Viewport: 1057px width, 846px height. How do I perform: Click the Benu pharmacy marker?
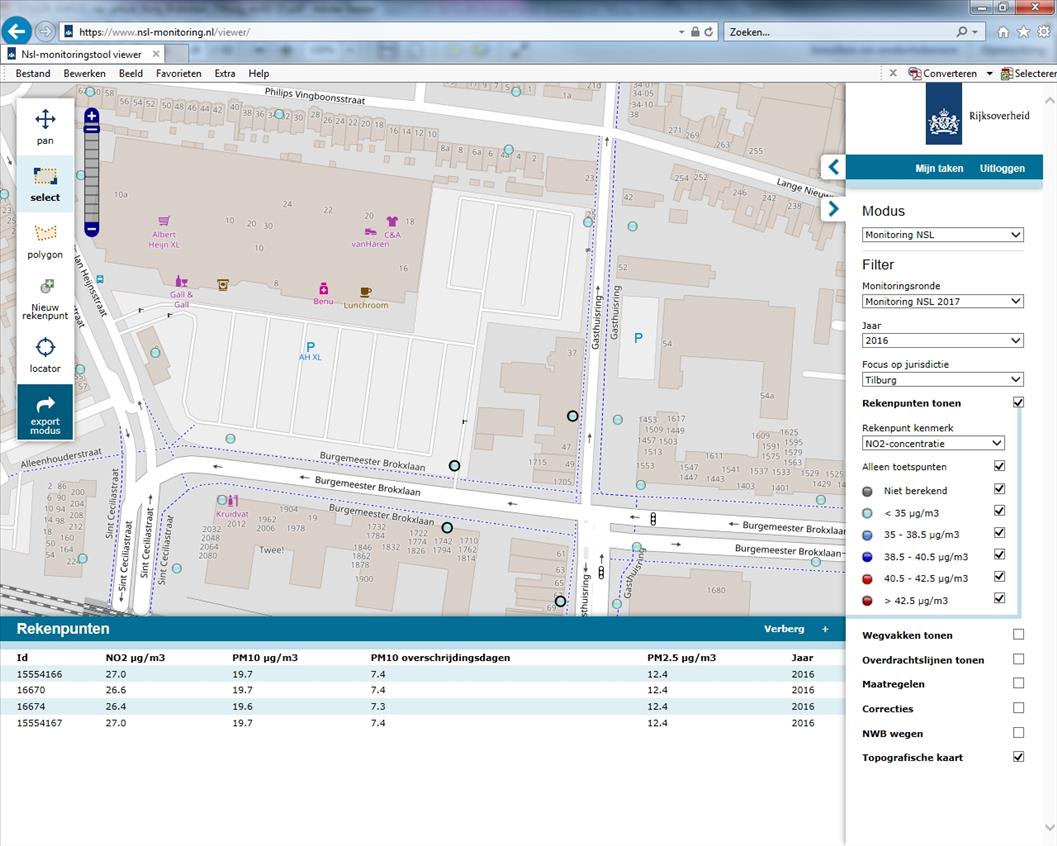click(324, 289)
